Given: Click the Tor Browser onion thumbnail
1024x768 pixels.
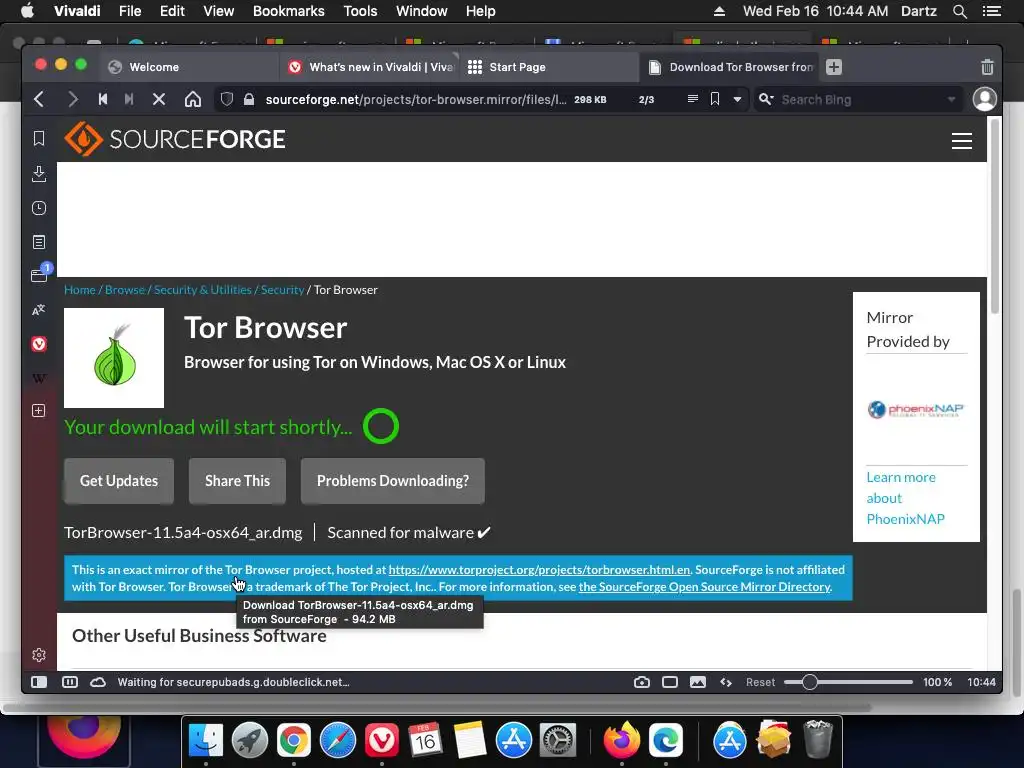Looking at the screenshot, I should point(114,358).
